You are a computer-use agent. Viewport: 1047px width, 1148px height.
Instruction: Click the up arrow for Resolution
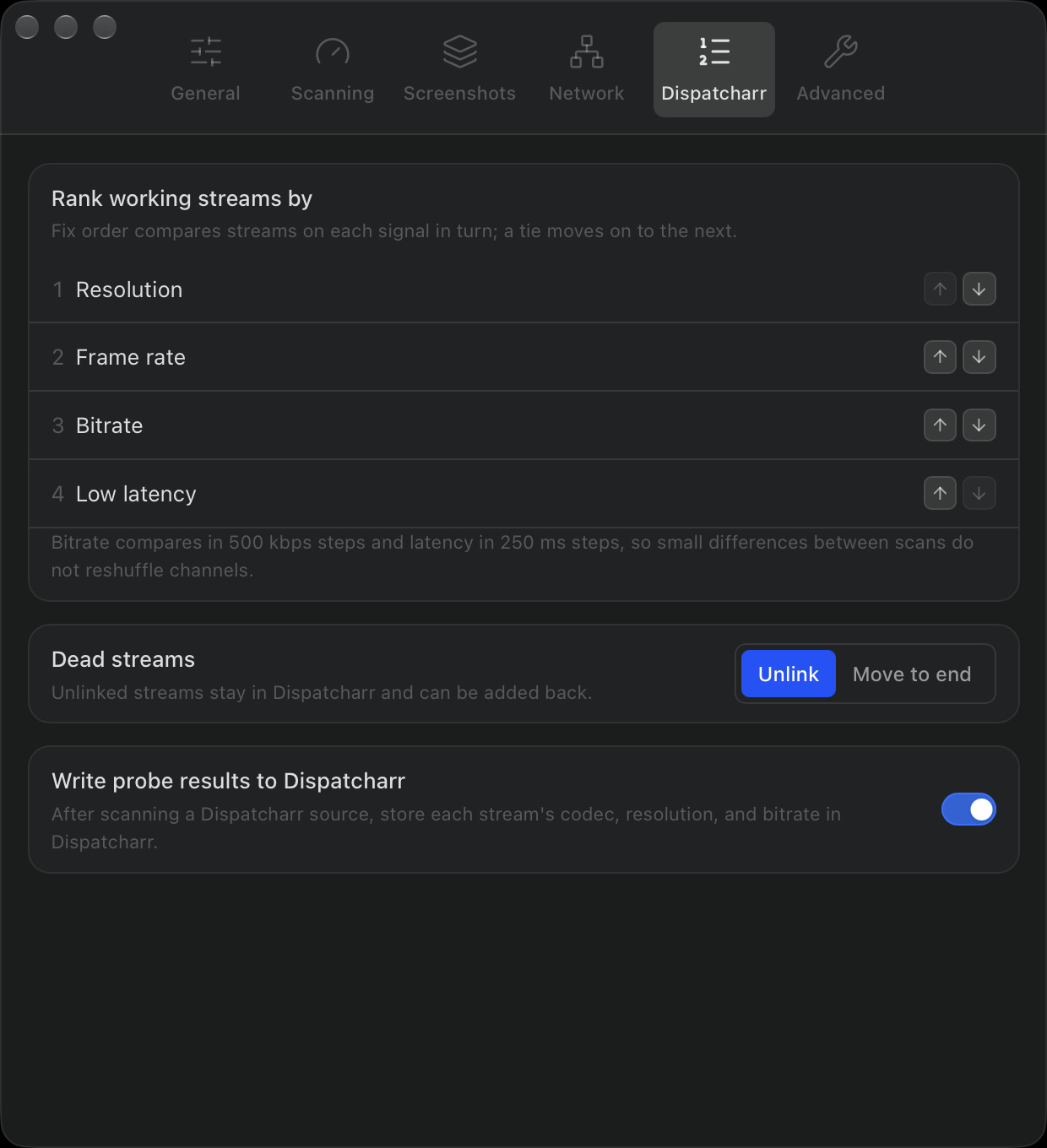pyautogui.click(x=940, y=289)
